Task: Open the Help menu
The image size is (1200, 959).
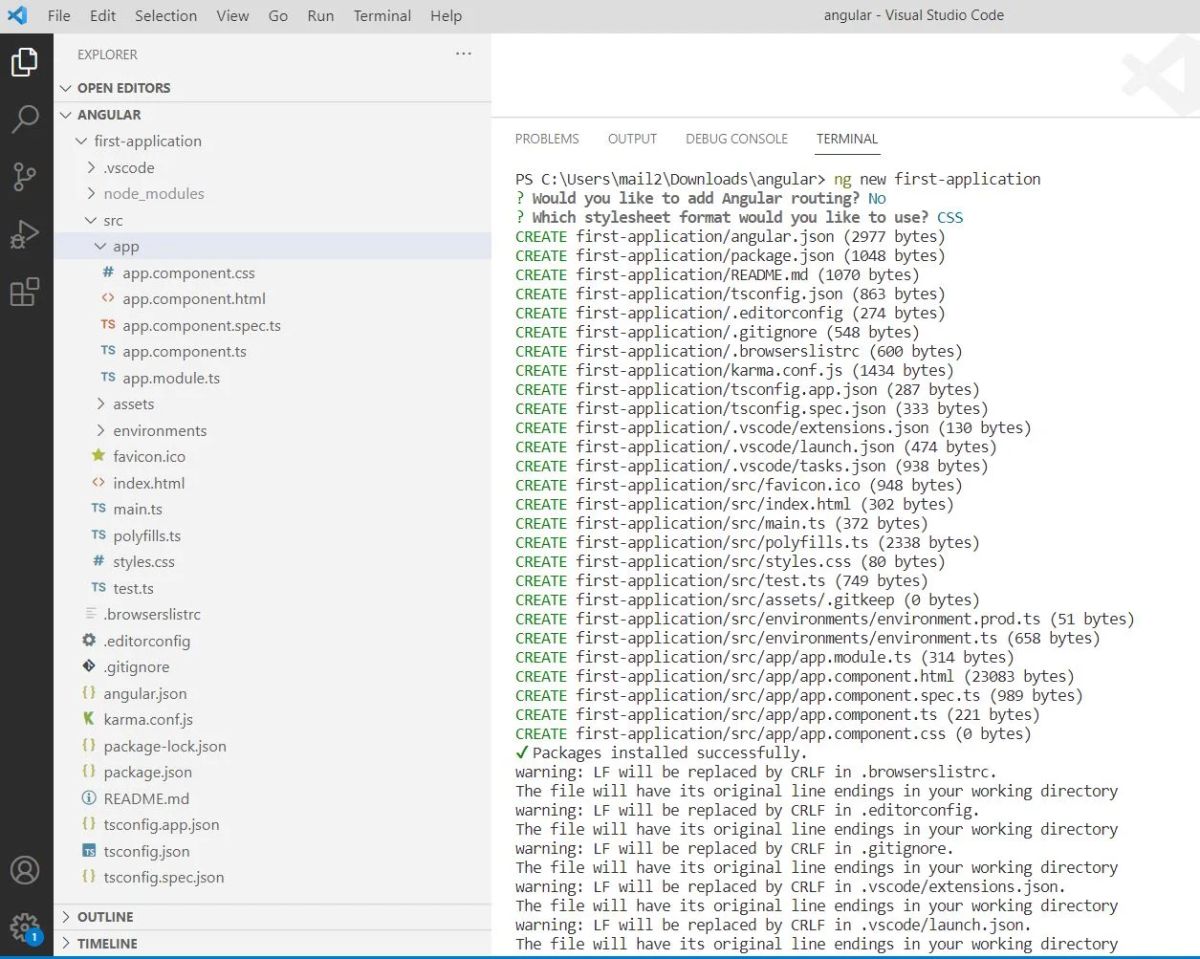Action: pos(446,16)
